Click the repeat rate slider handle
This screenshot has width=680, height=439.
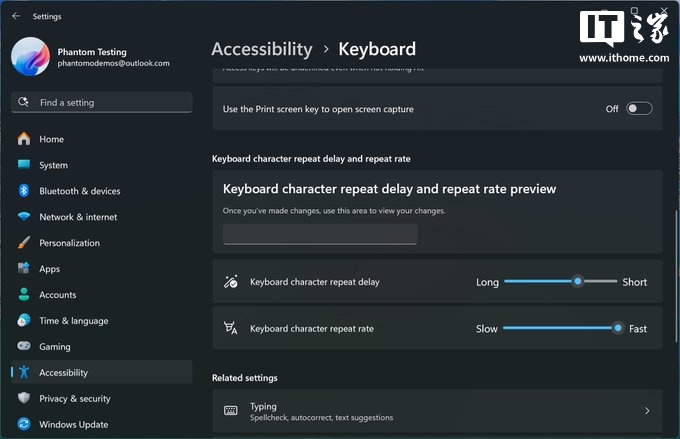pos(618,328)
